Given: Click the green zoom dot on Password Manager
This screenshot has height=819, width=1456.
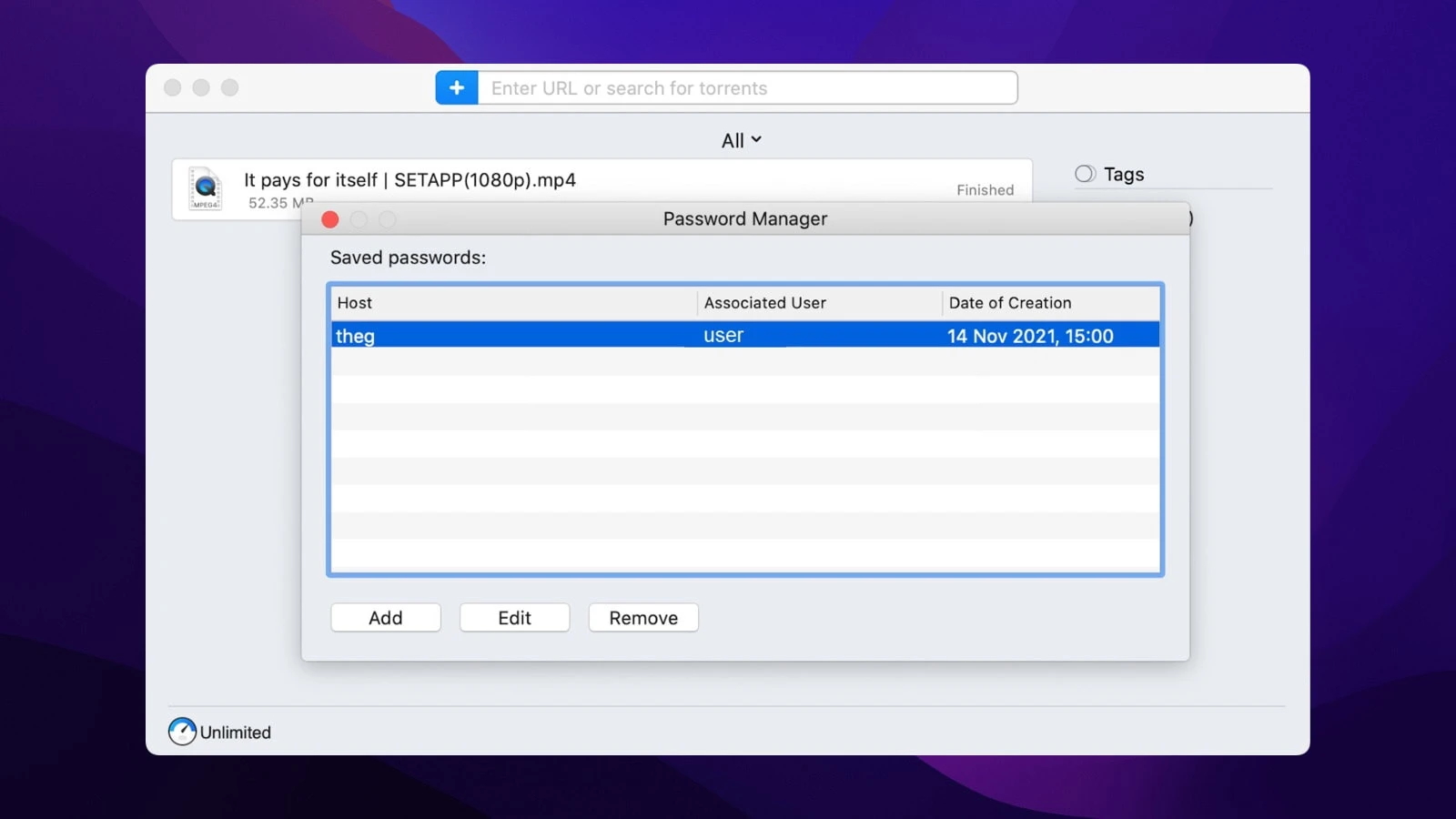Looking at the screenshot, I should [388, 219].
